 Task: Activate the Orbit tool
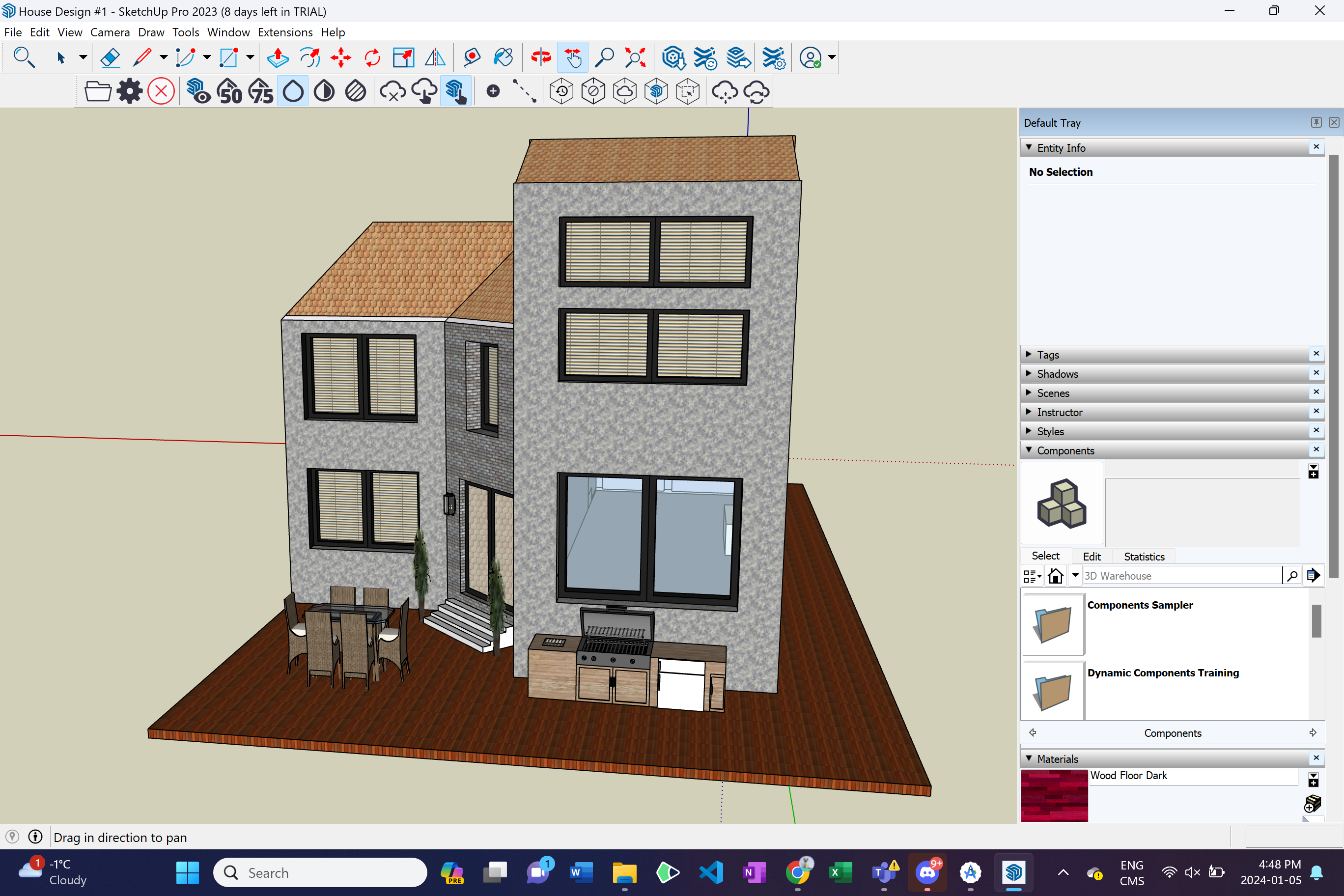pos(540,57)
